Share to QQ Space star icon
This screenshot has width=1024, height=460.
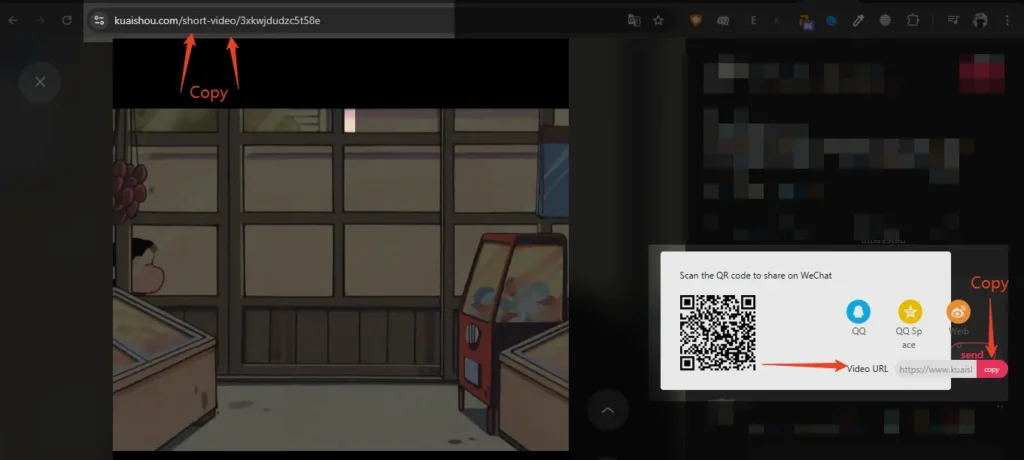tap(909, 312)
